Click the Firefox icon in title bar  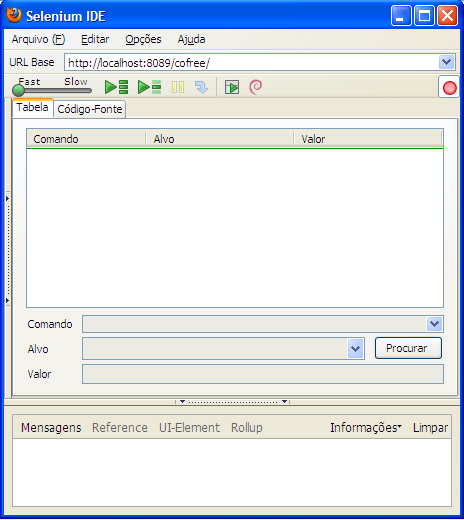point(14,15)
